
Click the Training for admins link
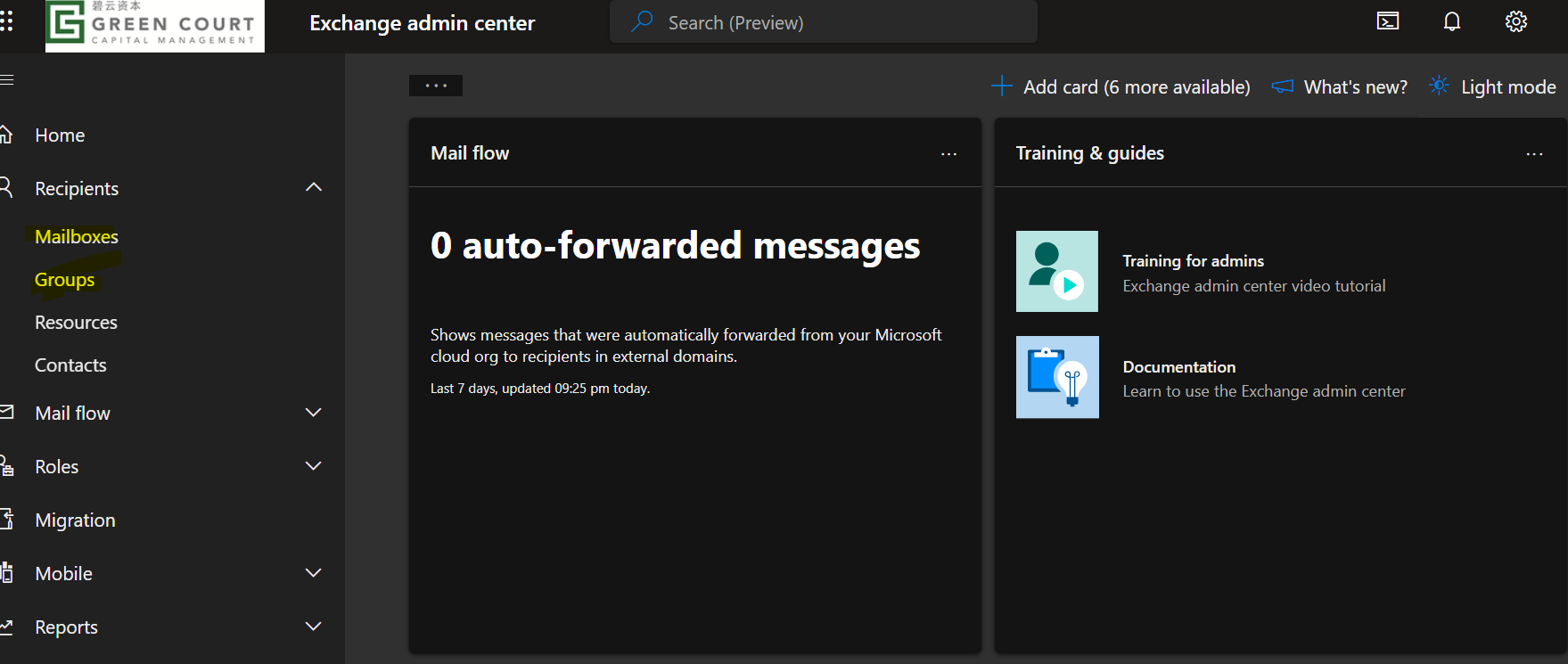pos(1194,261)
